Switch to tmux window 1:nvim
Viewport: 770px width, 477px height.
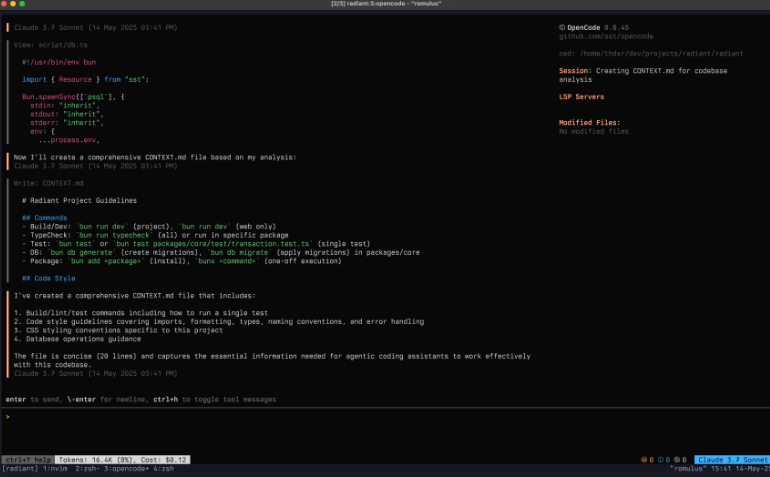coord(55,469)
